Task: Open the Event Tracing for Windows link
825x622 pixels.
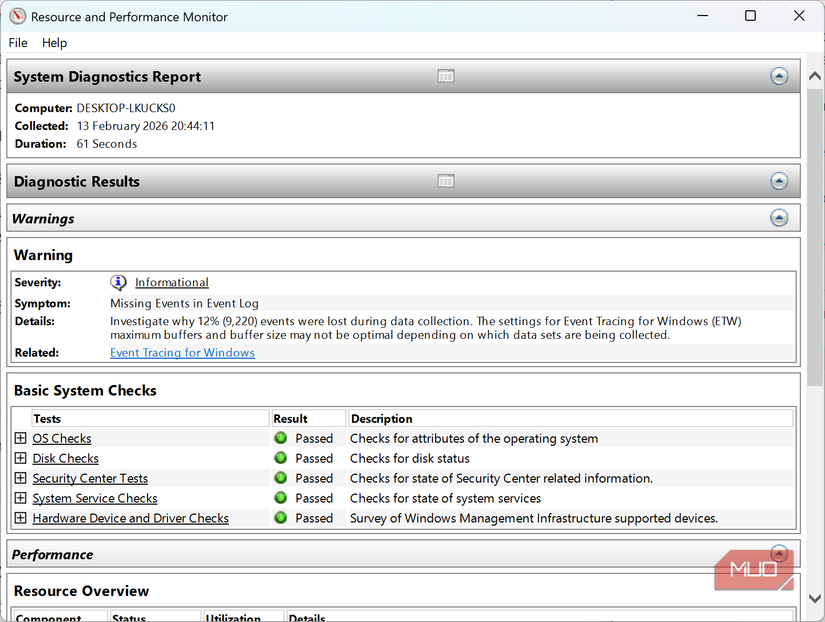Action: click(x=182, y=353)
